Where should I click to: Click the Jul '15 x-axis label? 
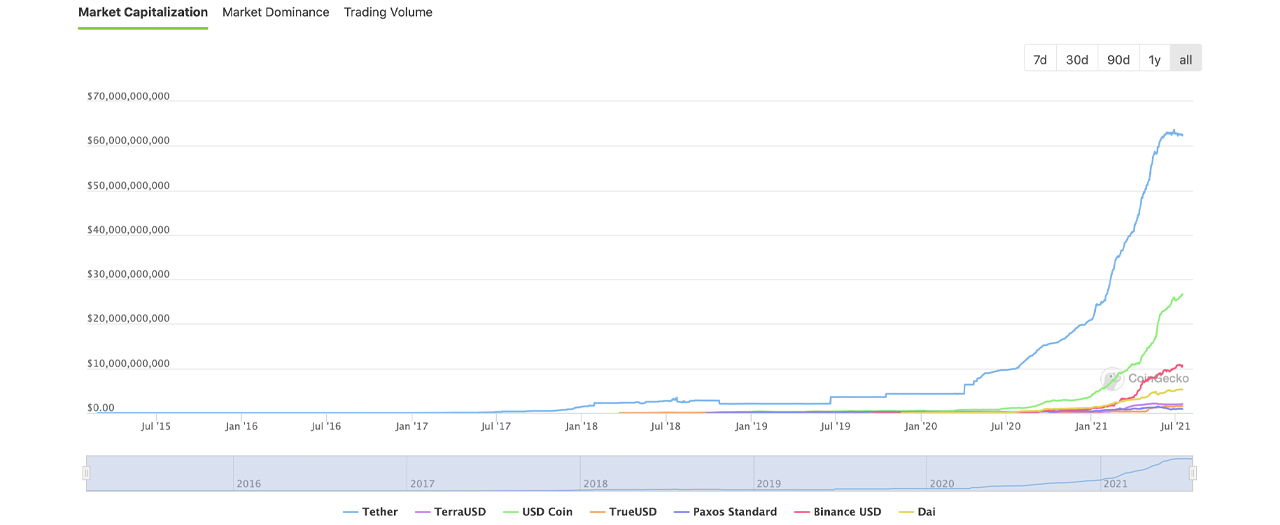[x=156, y=426]
